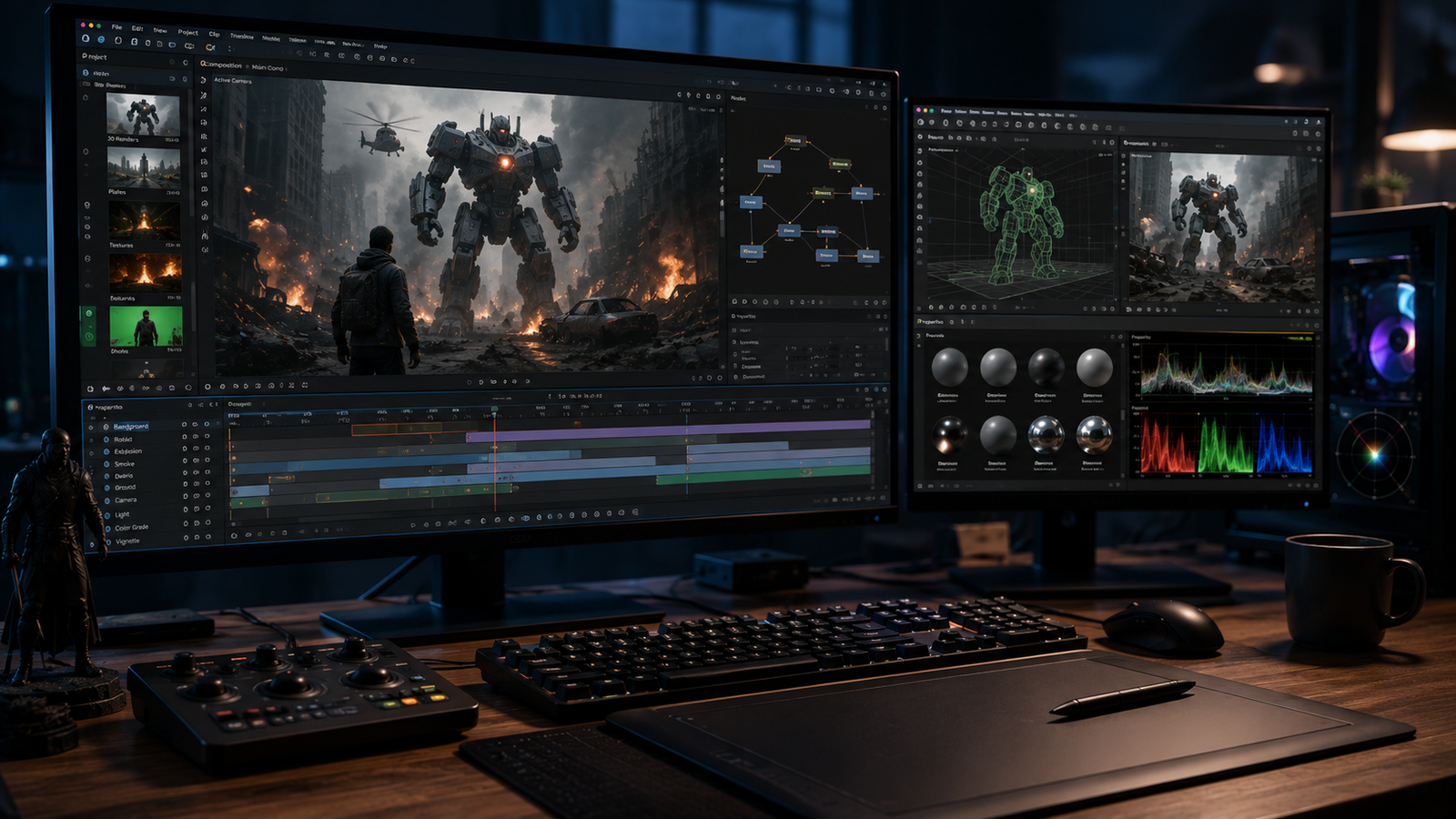Image resolution: width=1456 pixels, height=819 pixels.
Task: Open the File menu on the left monitor
Action: point(116,27)
